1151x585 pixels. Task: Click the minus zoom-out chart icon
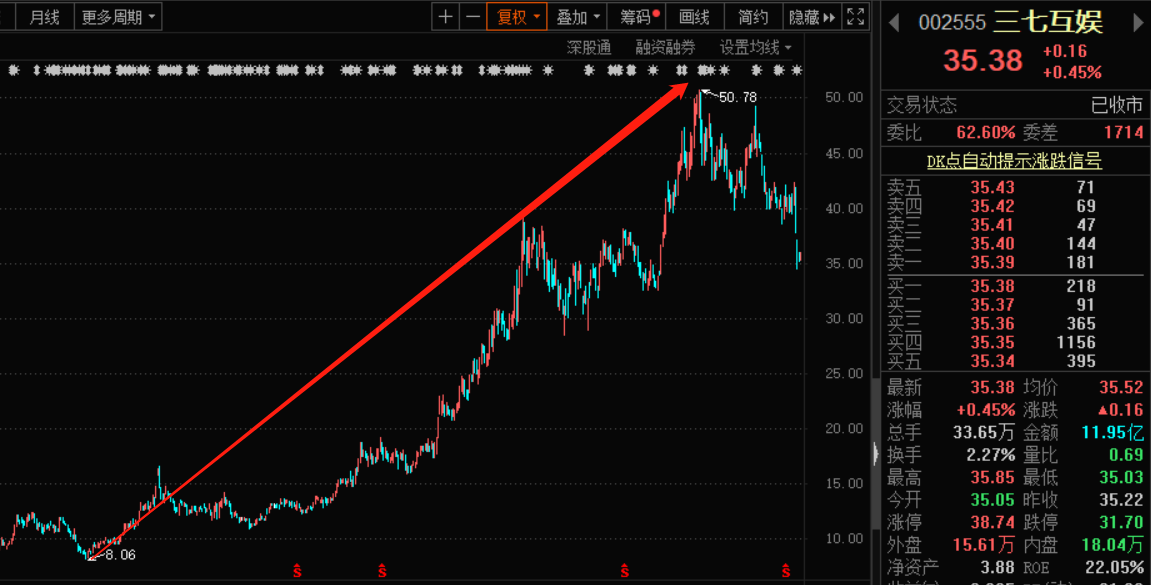click(473, 17)
